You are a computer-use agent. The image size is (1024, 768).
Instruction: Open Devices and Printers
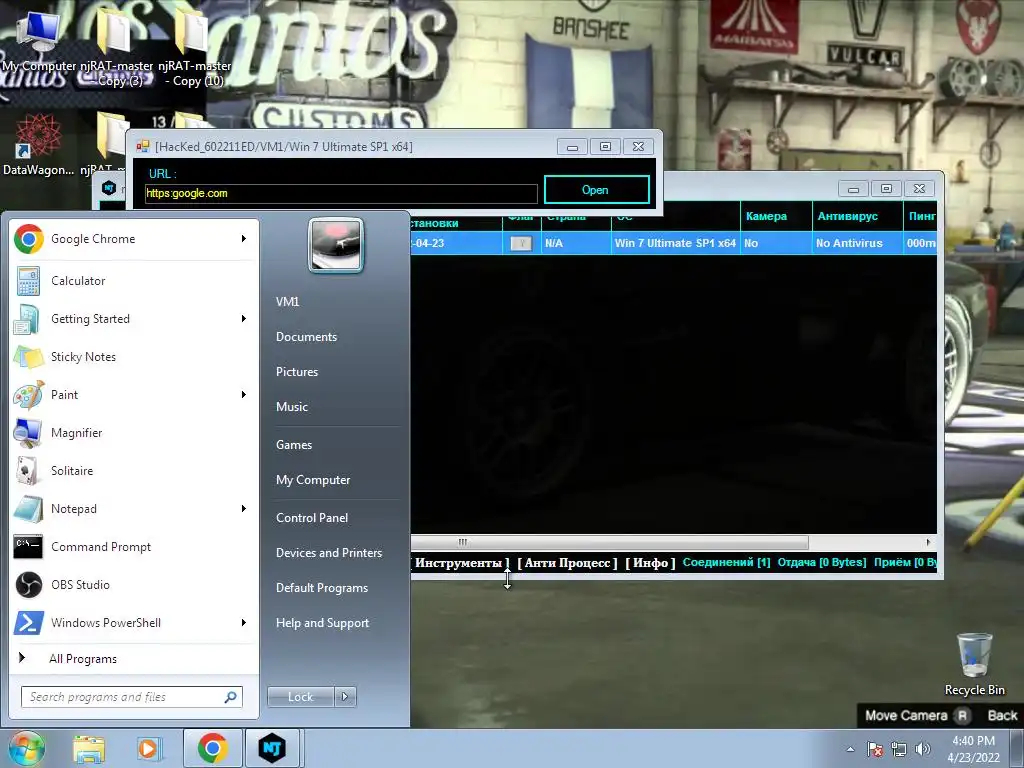[x=328, y=552]
